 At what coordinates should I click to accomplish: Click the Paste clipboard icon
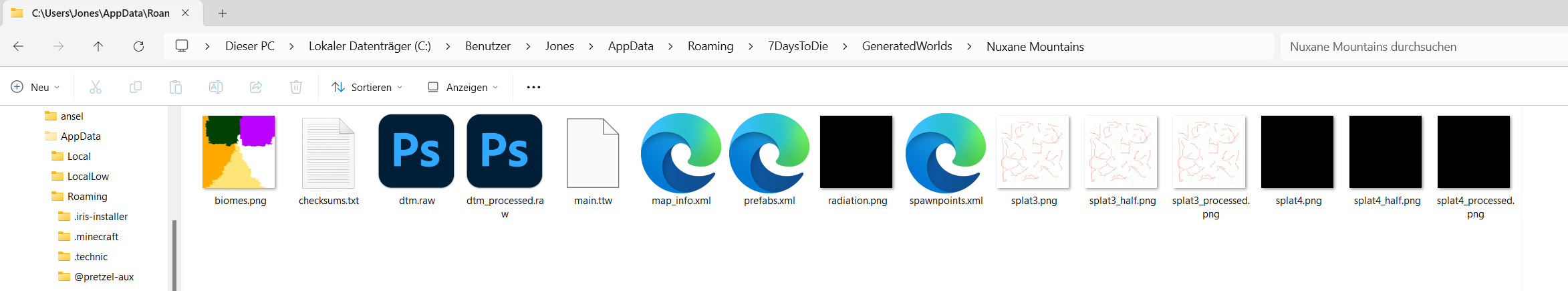coord(176,87)
